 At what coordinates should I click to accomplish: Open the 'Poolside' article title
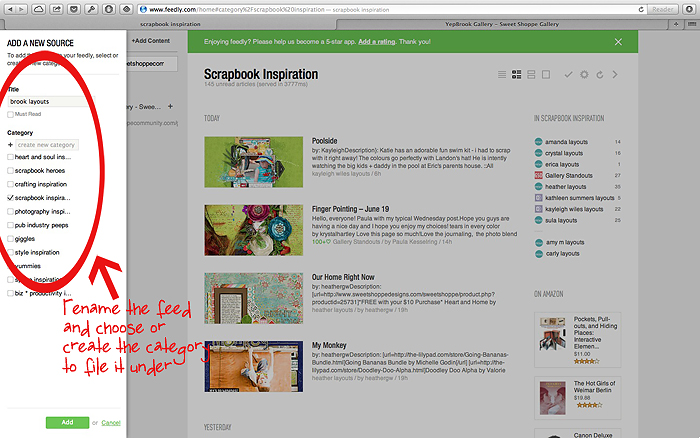tap(325, 141)
